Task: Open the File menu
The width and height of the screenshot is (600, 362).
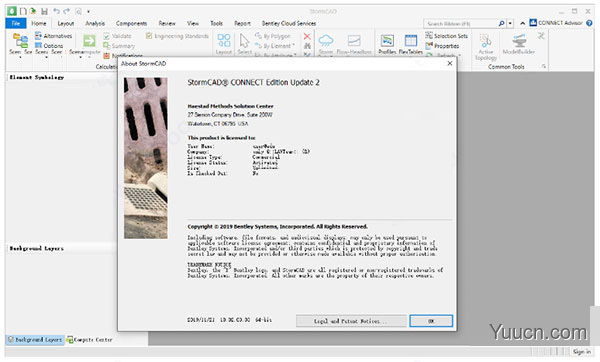Action: pyautogui.click(x=16, y=23)
